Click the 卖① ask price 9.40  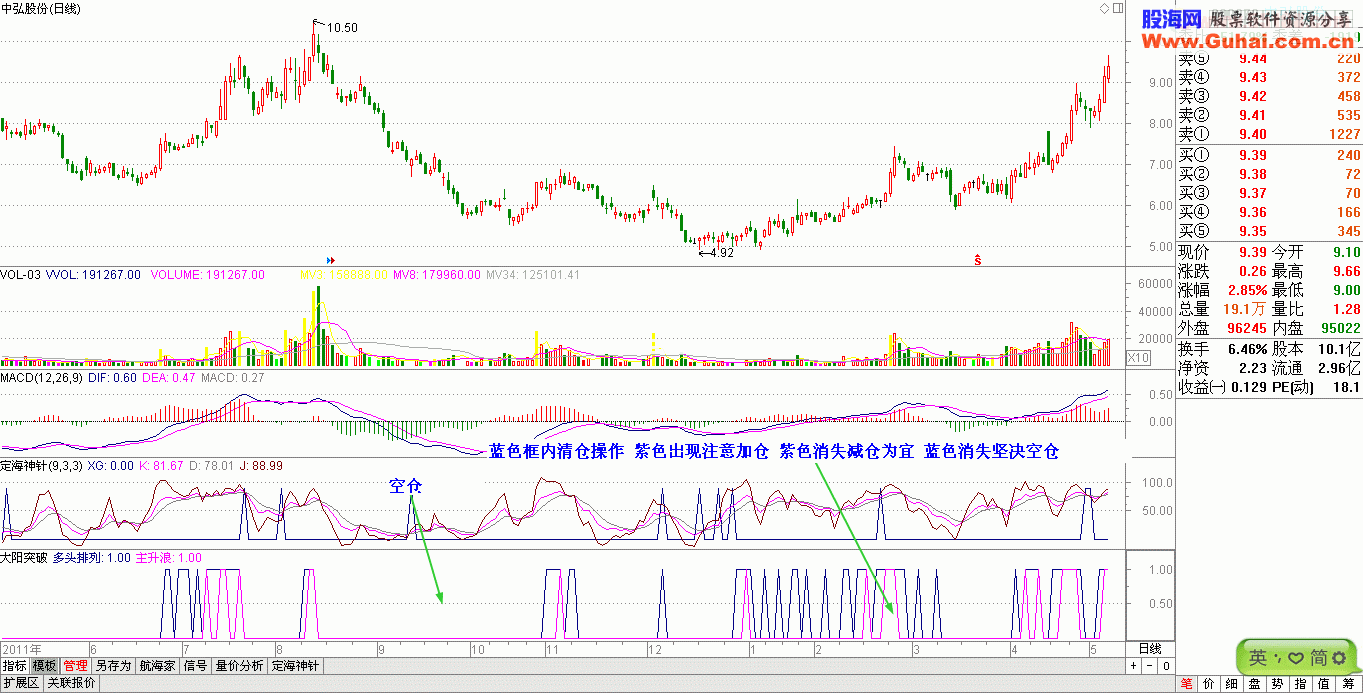coord(1253,134)
